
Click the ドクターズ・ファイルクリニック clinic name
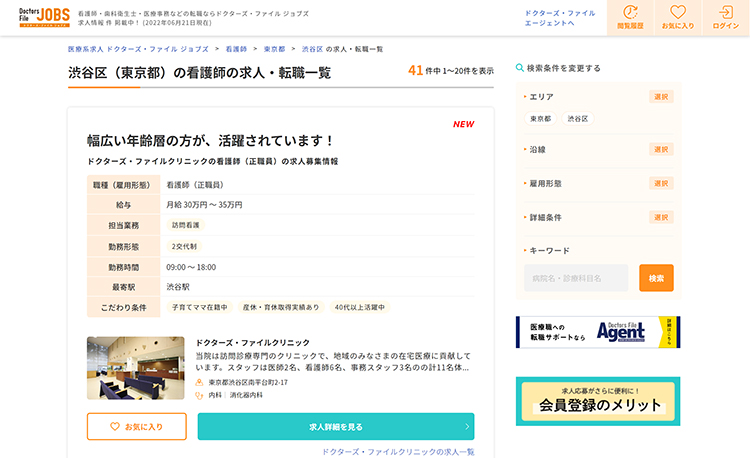[x=253, y=342]
